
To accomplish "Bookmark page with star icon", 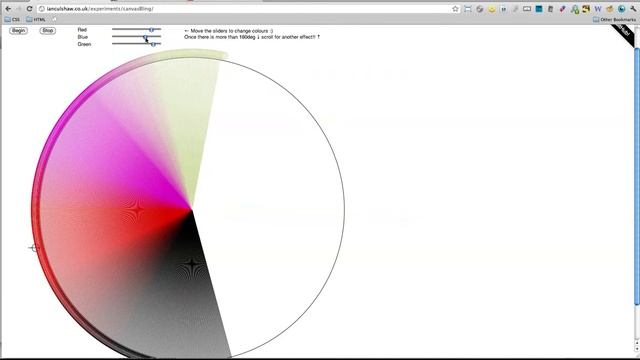I will (455, 9).
